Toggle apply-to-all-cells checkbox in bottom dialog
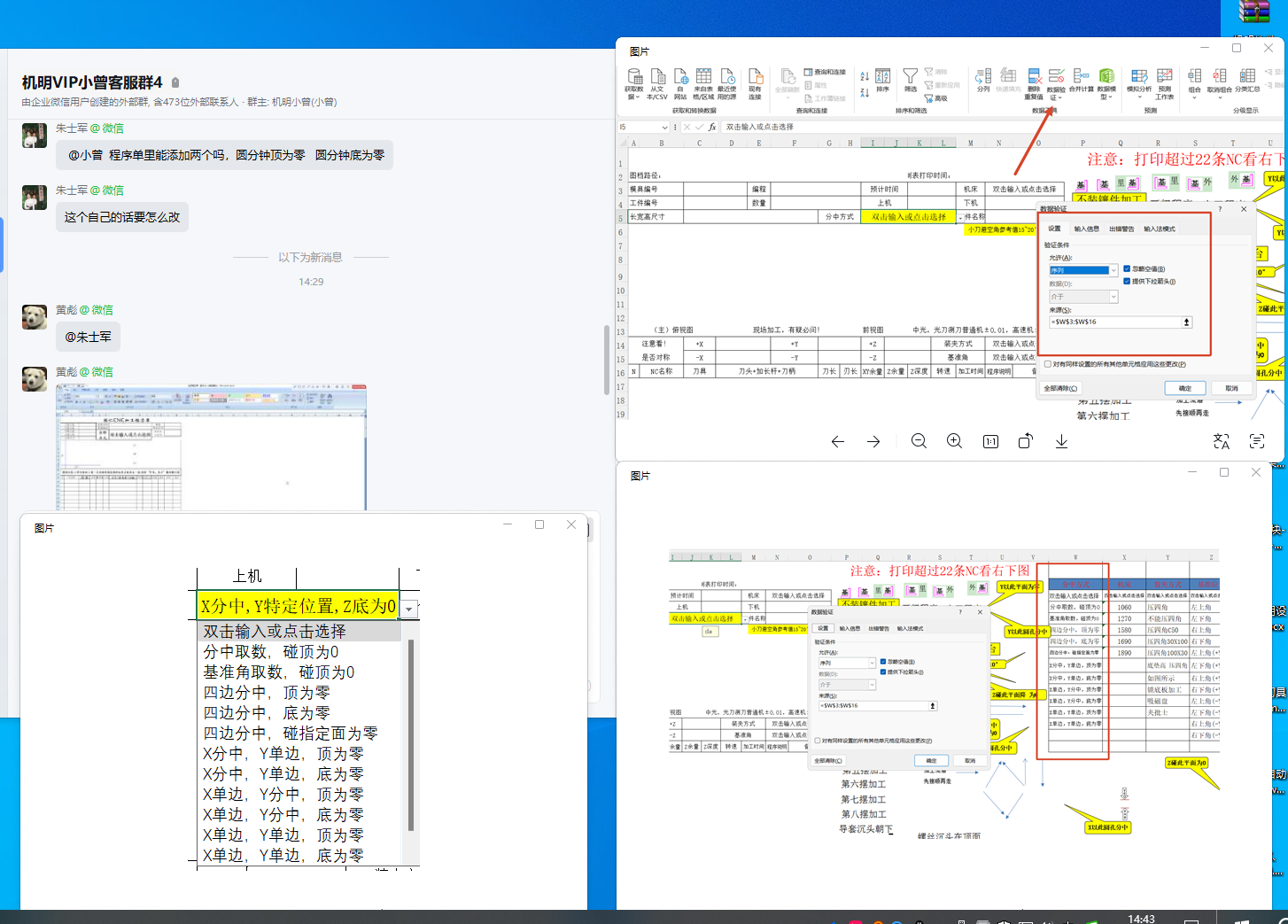The width and height of the screenshot is (1288, 924). pos(818,741)
